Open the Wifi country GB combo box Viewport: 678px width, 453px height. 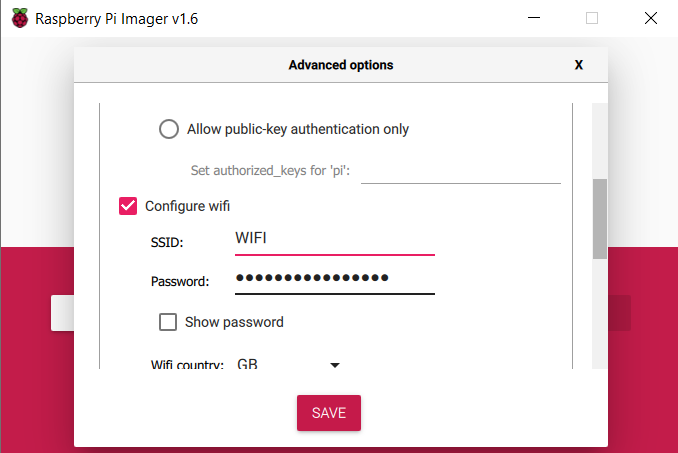coord(288,364)
